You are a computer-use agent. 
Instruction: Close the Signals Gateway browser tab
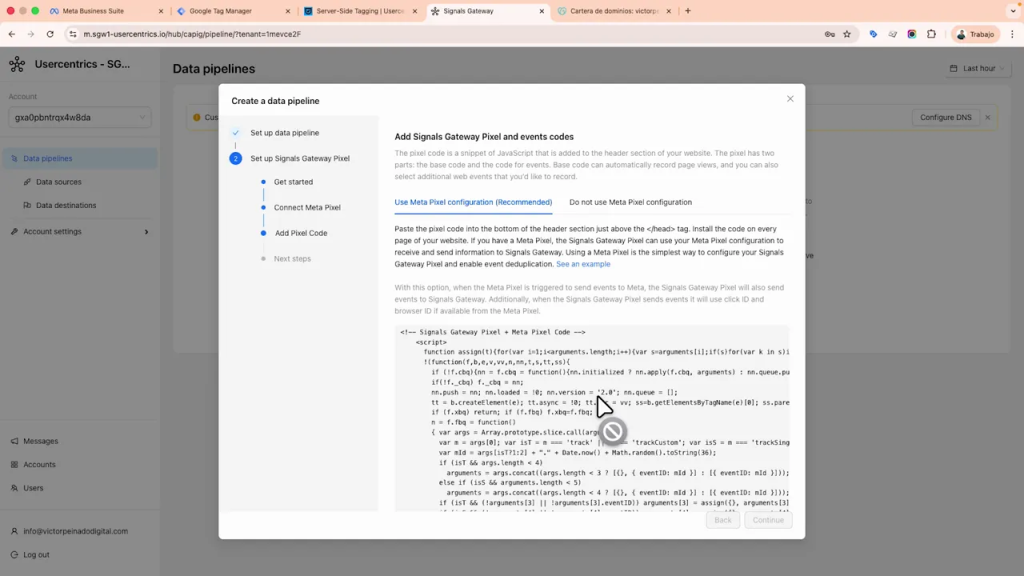click(541, 11)
